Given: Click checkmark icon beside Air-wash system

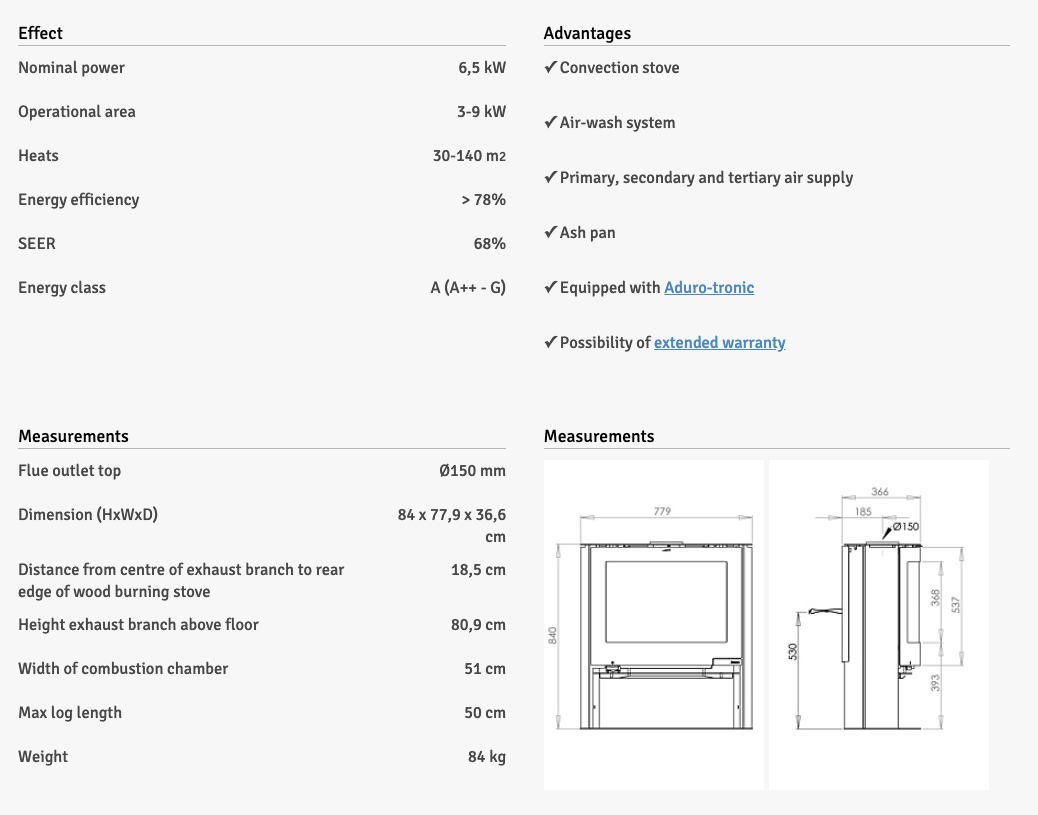Looking at the screenshot, I should (550, 123).
